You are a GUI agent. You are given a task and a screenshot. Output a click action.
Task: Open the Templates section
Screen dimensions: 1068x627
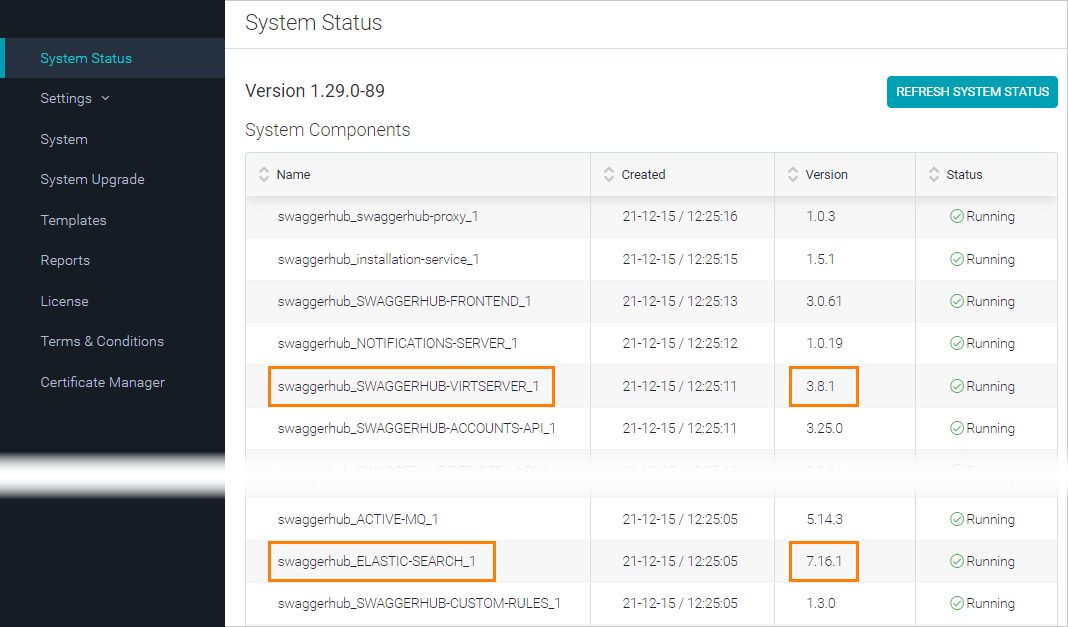71,220
